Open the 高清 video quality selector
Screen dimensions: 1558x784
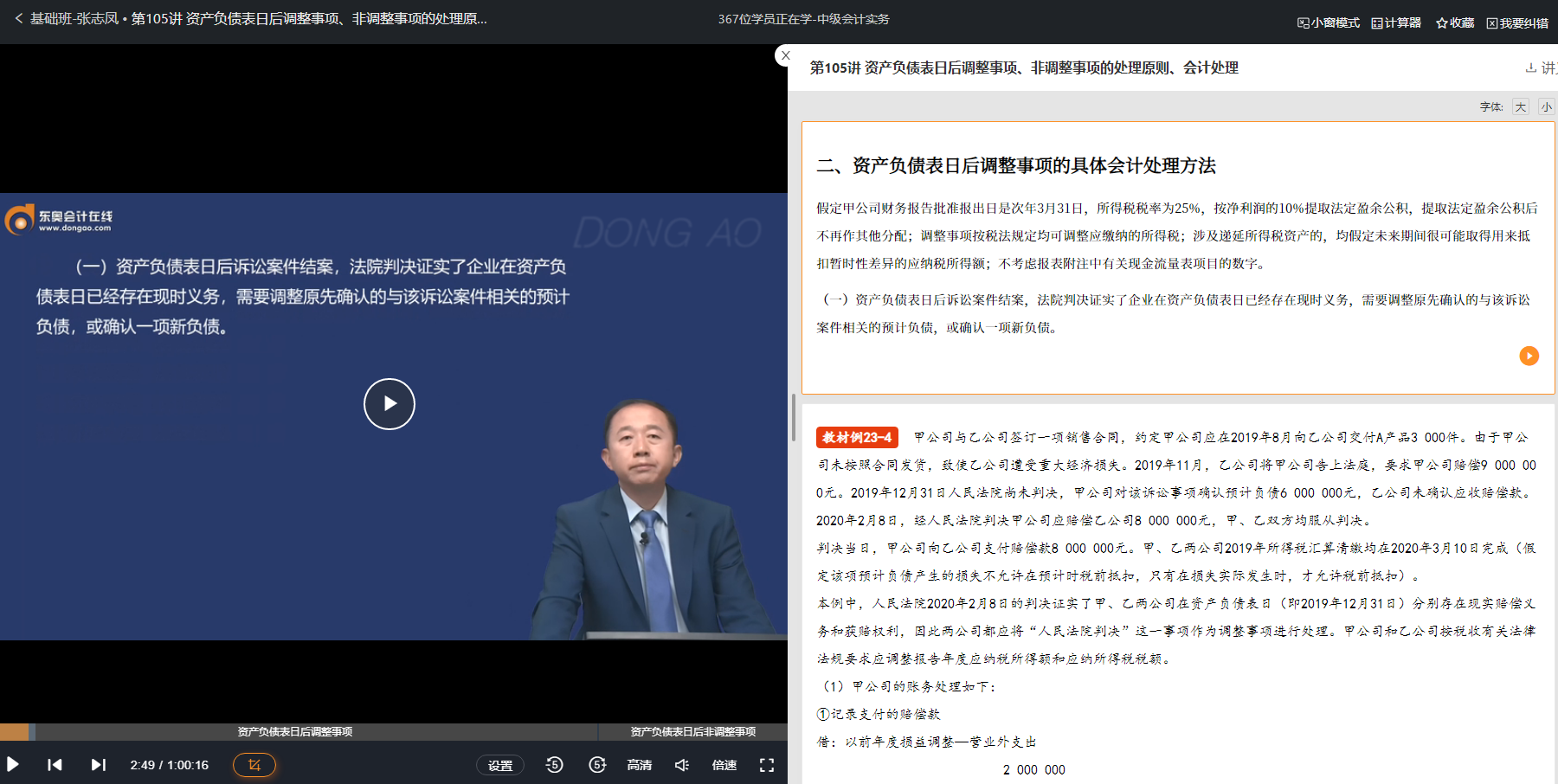[x=639, y=765]
